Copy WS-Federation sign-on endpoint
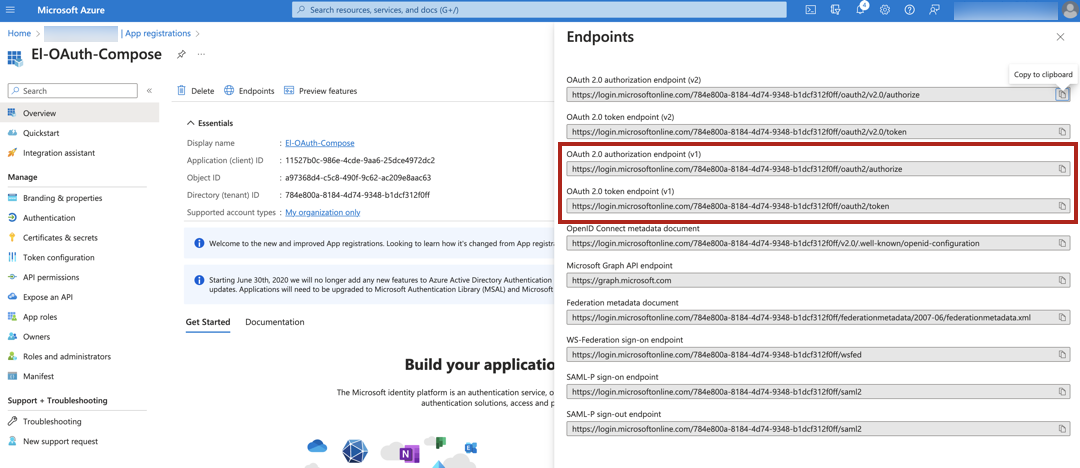Viewport: 1080px width, 468px height. [x=1062, y=354]
